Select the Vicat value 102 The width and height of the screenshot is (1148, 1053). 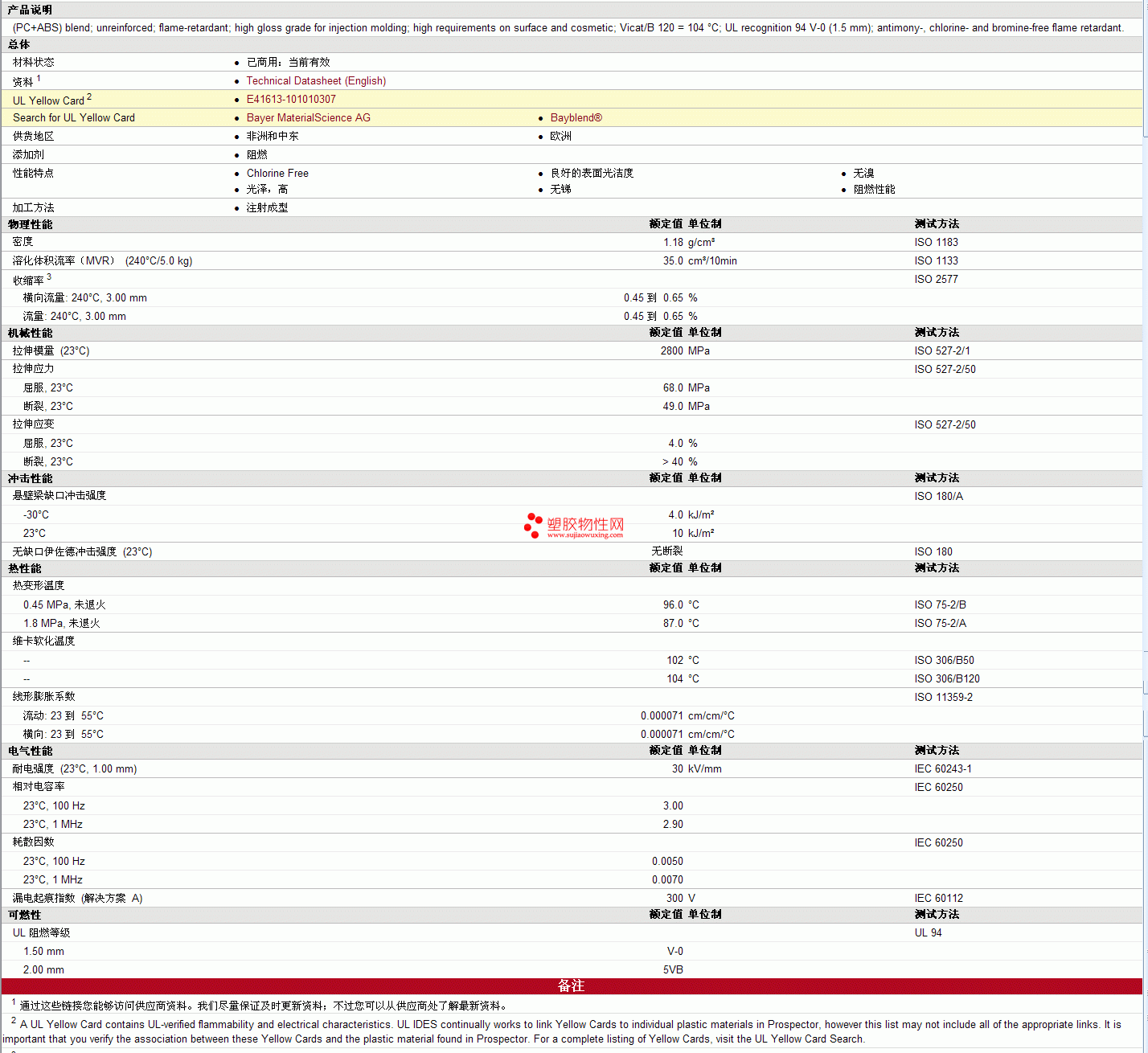pos(675,661)
